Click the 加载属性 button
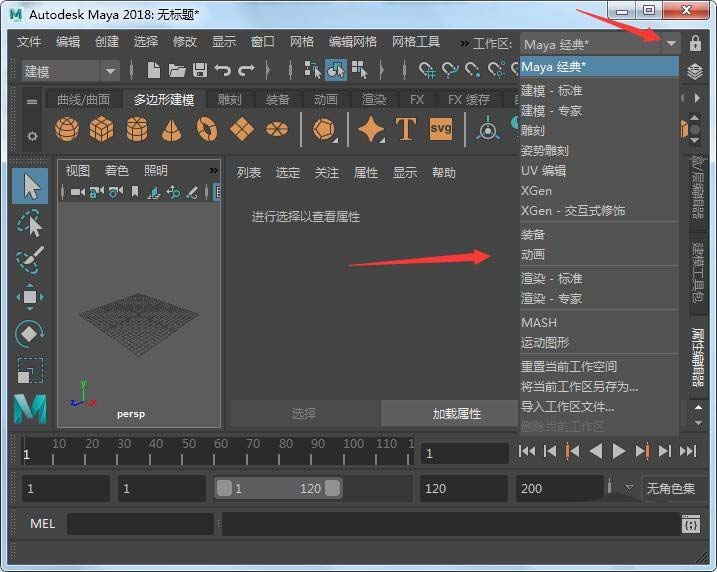The width and height of the screenshot is (717, 572). click(x=456, y=413)
